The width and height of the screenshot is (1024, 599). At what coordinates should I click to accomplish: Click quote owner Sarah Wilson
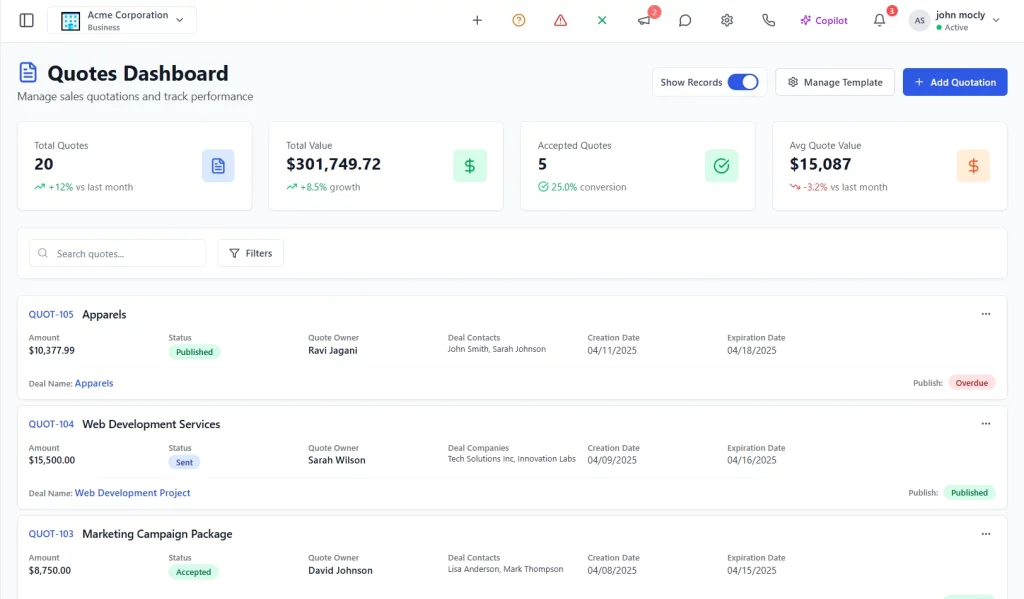coord(337,460)
